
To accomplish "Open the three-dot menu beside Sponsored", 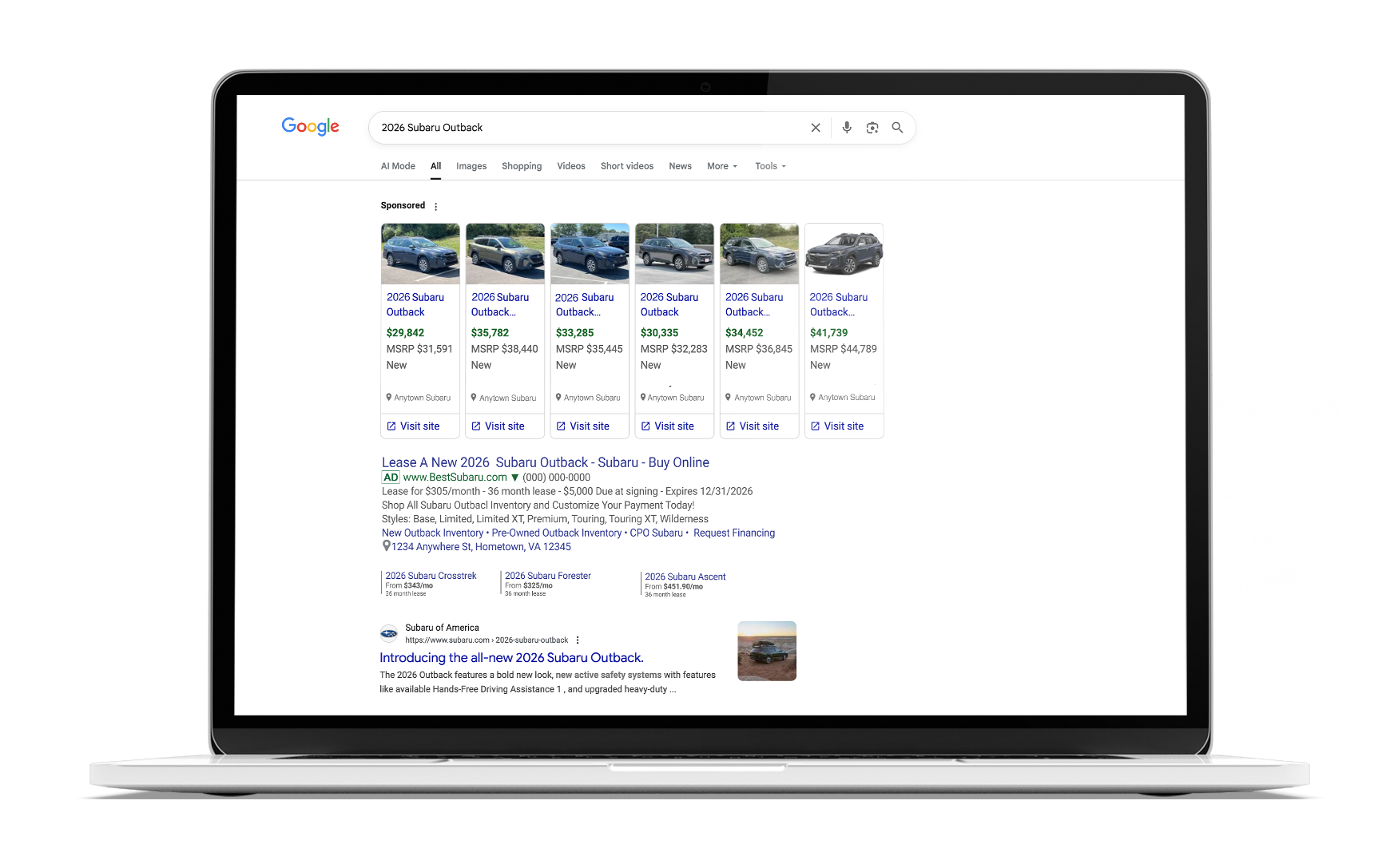I will click(435, 206).
